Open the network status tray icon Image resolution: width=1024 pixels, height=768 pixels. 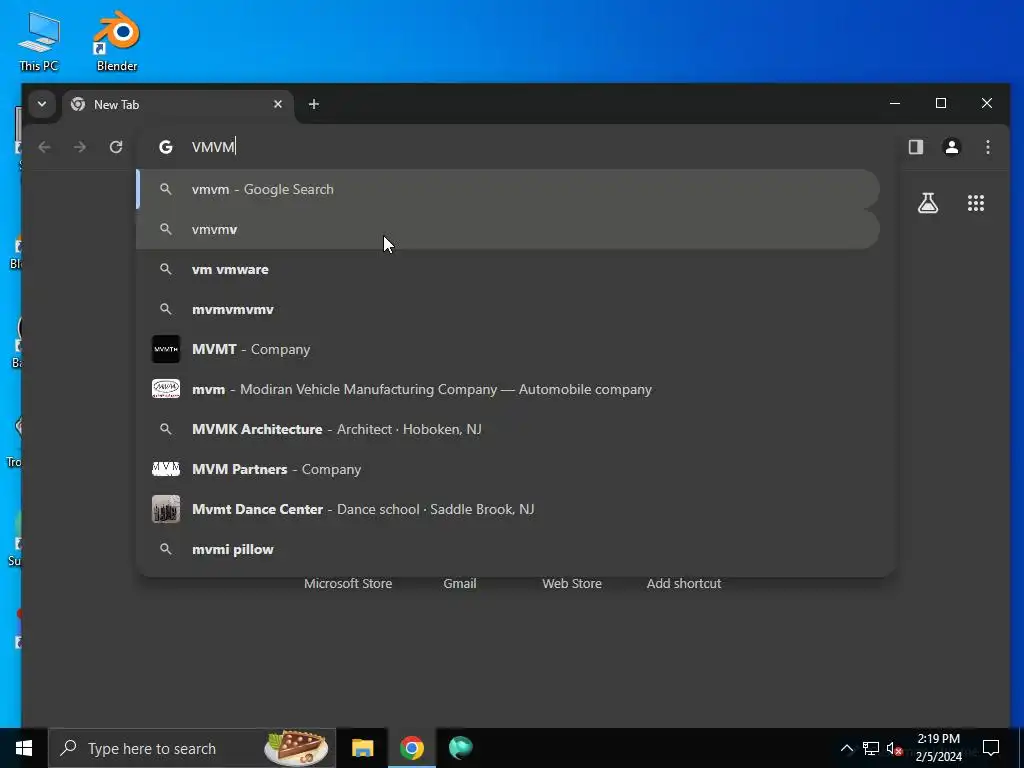tap(871, 748)
